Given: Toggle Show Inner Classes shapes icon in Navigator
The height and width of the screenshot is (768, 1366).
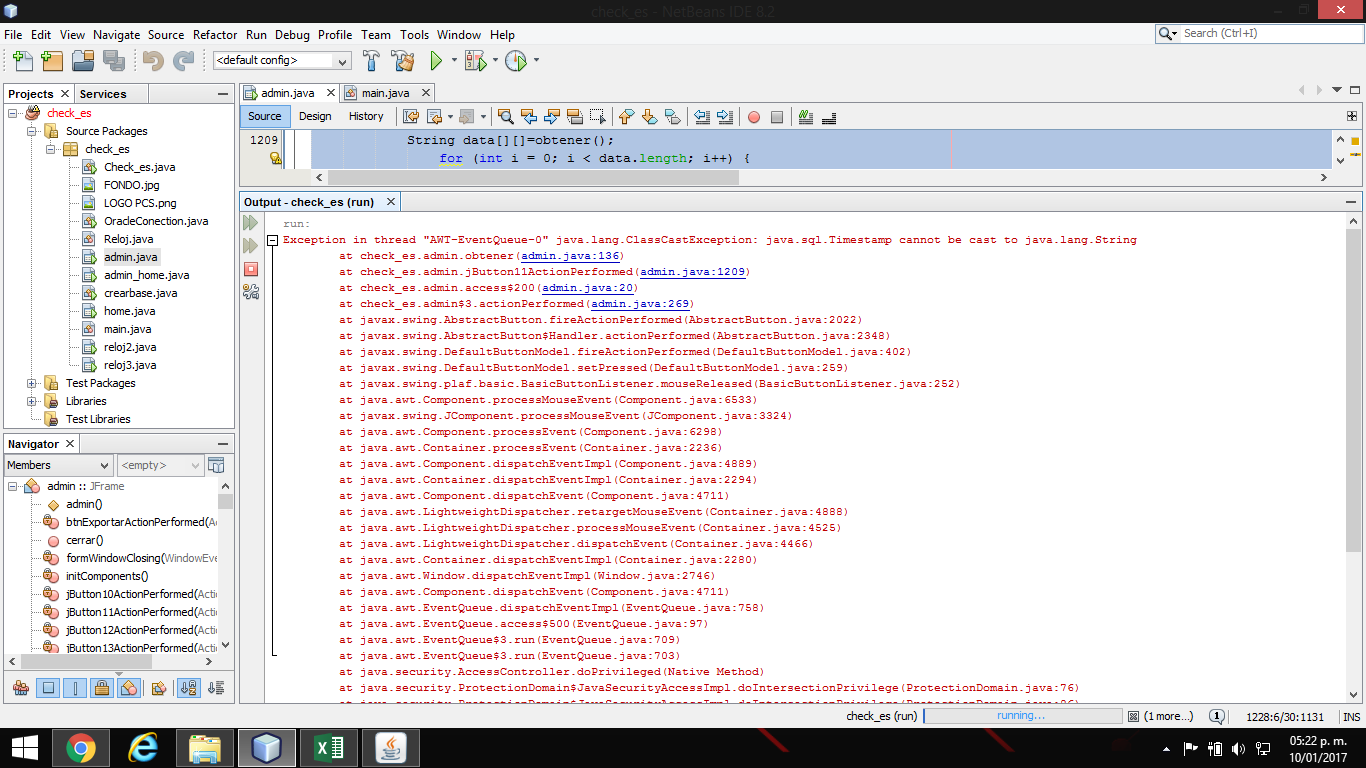Looking at the screenshot, I should point(128,688).
